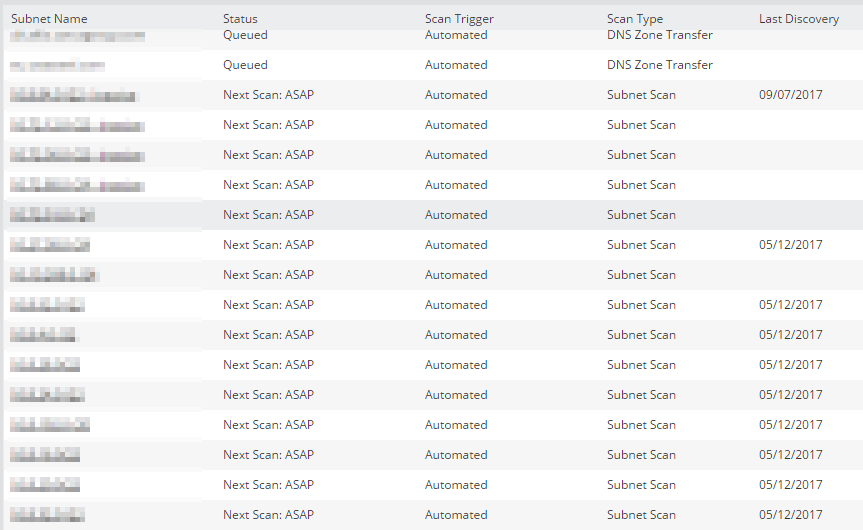Screen dimensions: 863x530
Task: Sort by the Subnet Name column header
Action: point(49,19)
